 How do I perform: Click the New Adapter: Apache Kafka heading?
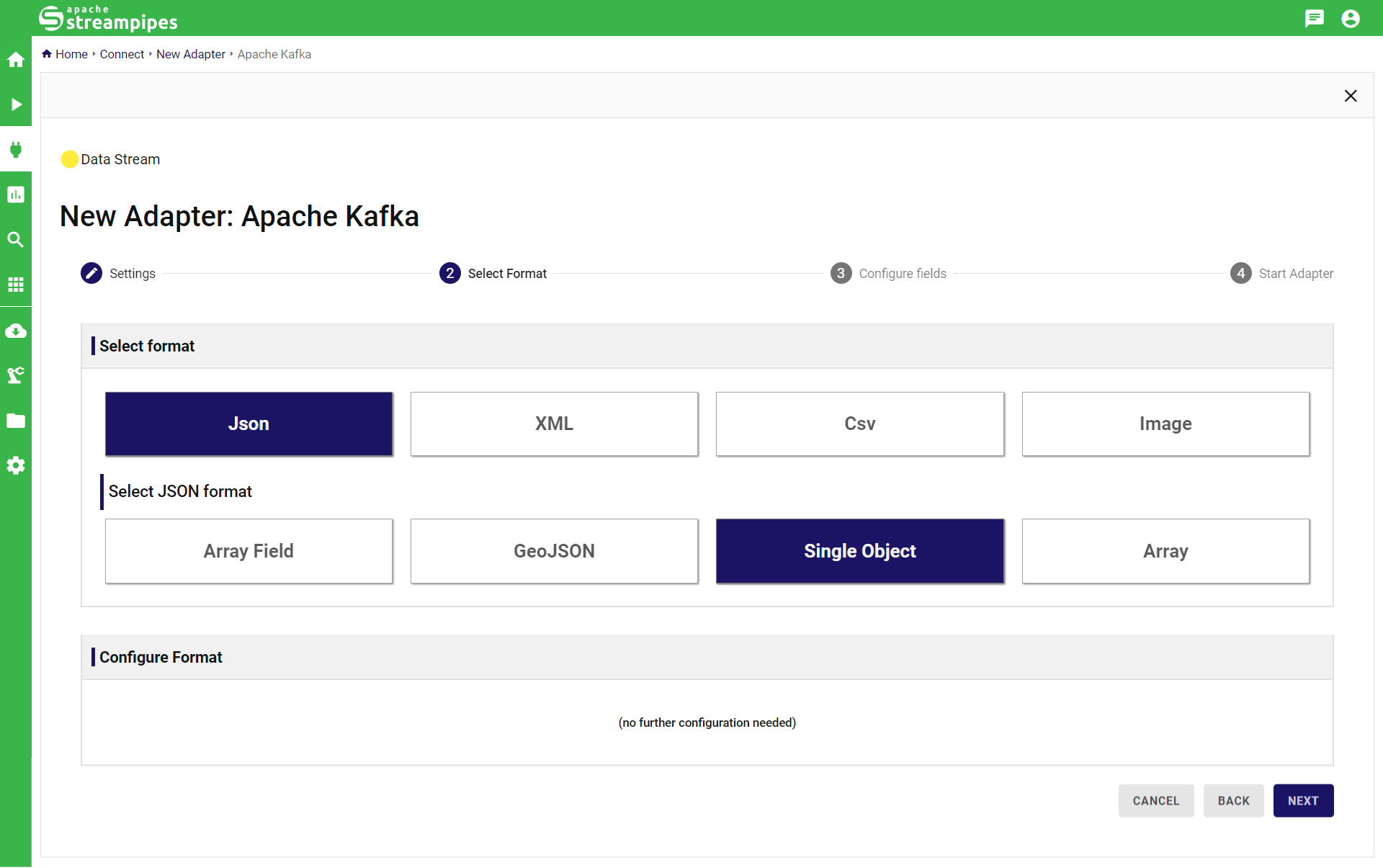pos(239,216)
